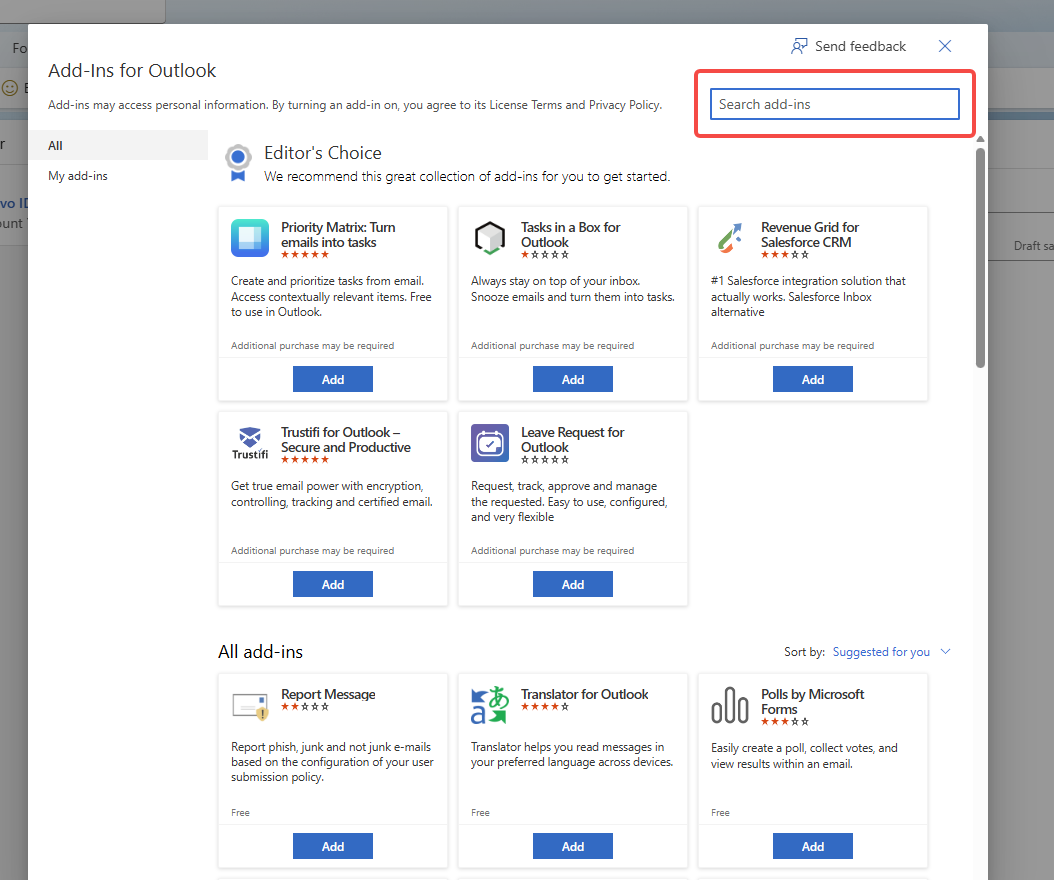Expand the sort order chevron arrow

pos(946,651)
